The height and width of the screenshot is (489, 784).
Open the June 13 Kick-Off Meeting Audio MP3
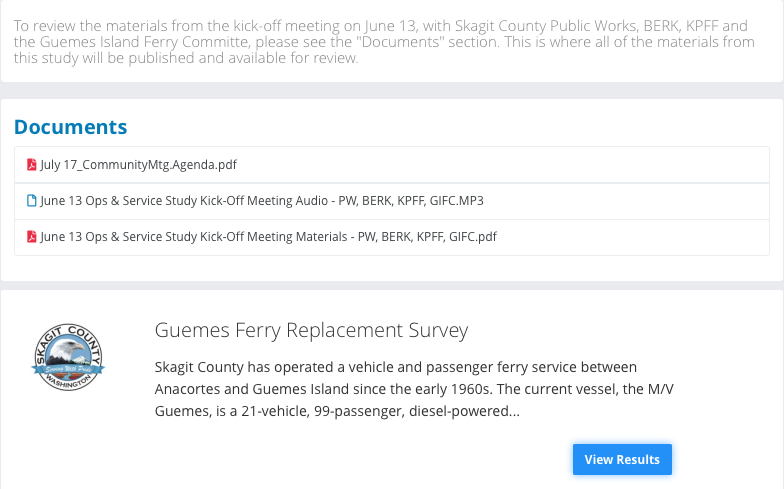(x=262, y=201)
